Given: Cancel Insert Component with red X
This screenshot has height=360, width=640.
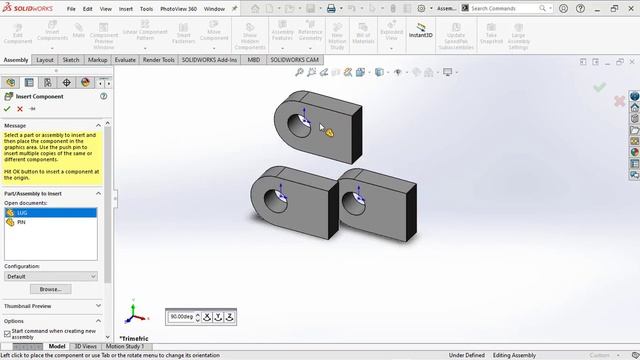Looking at the screenshot, I should [20, 109].
